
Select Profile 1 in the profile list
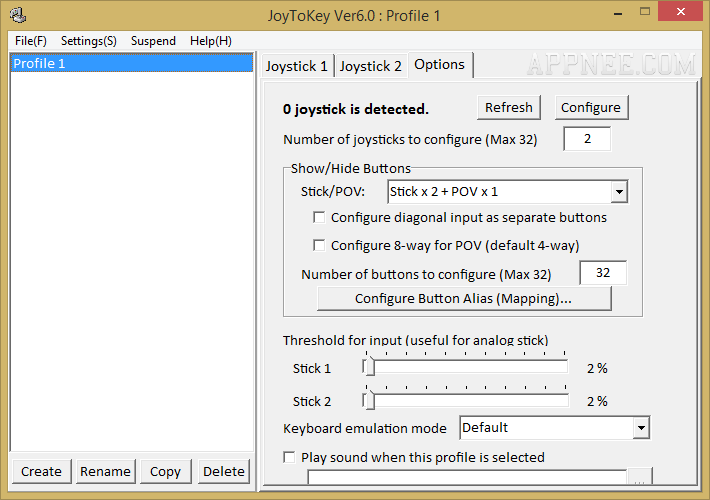(x=132, y=63)
